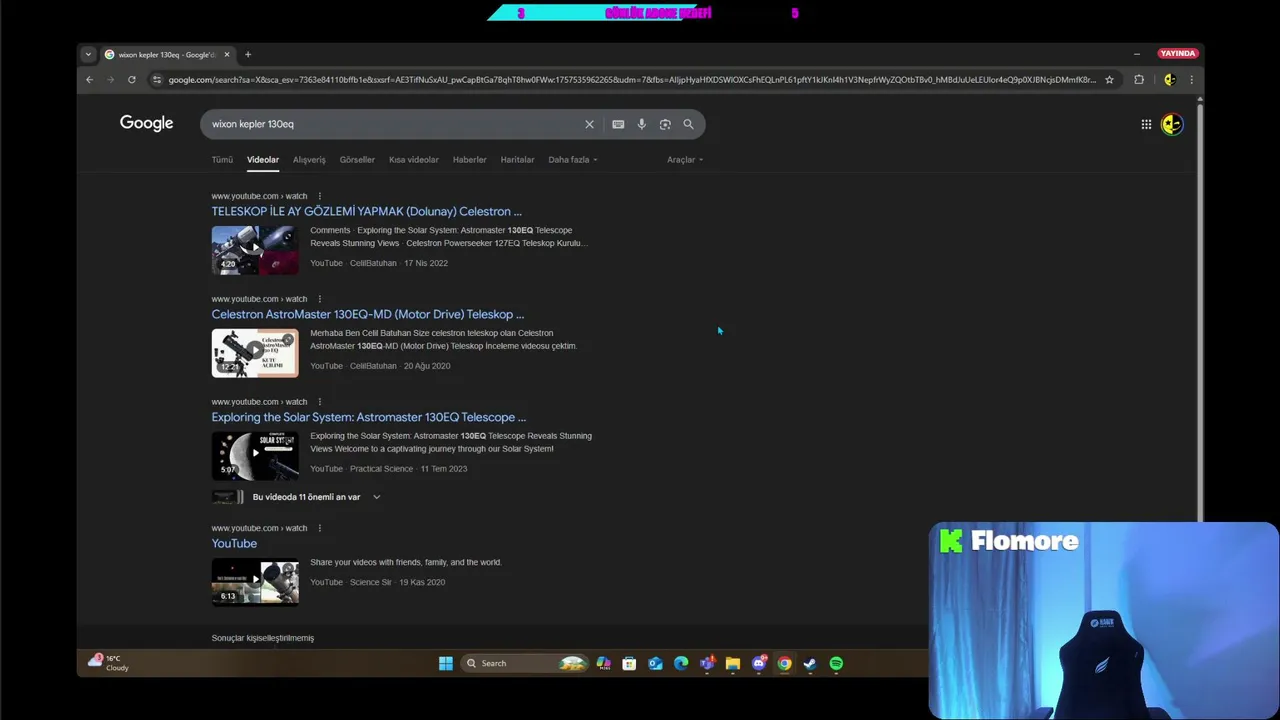
Task: Click the Google logo
Action: click(x=146, y=123)
